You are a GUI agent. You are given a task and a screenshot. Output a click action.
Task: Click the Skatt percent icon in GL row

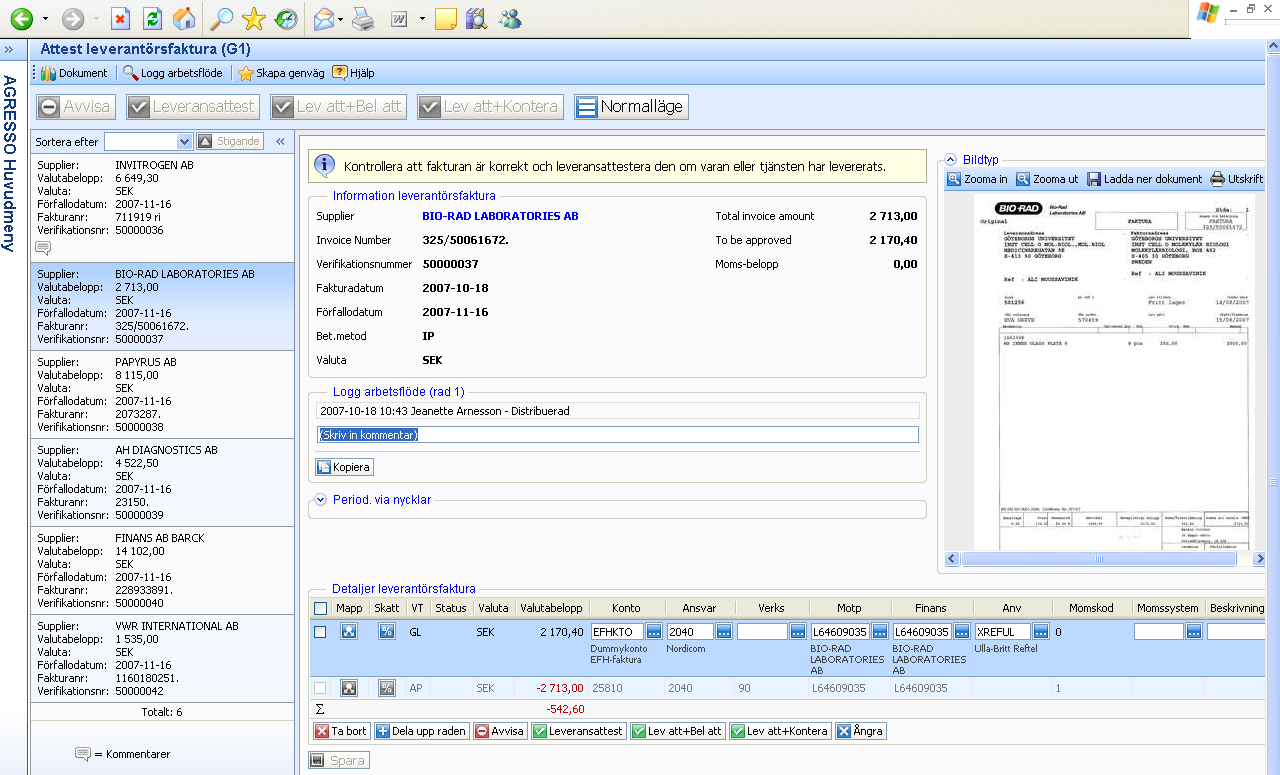(386, 632)
